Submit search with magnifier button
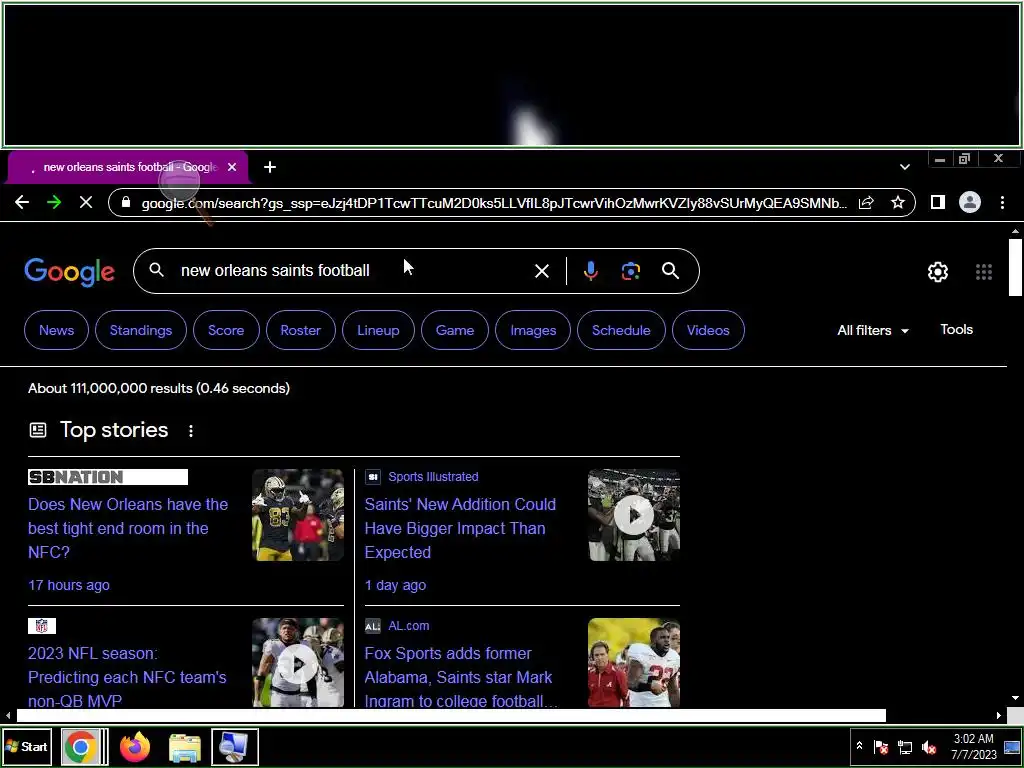This screenshot has width=1024, height=768. pos(670,271)
